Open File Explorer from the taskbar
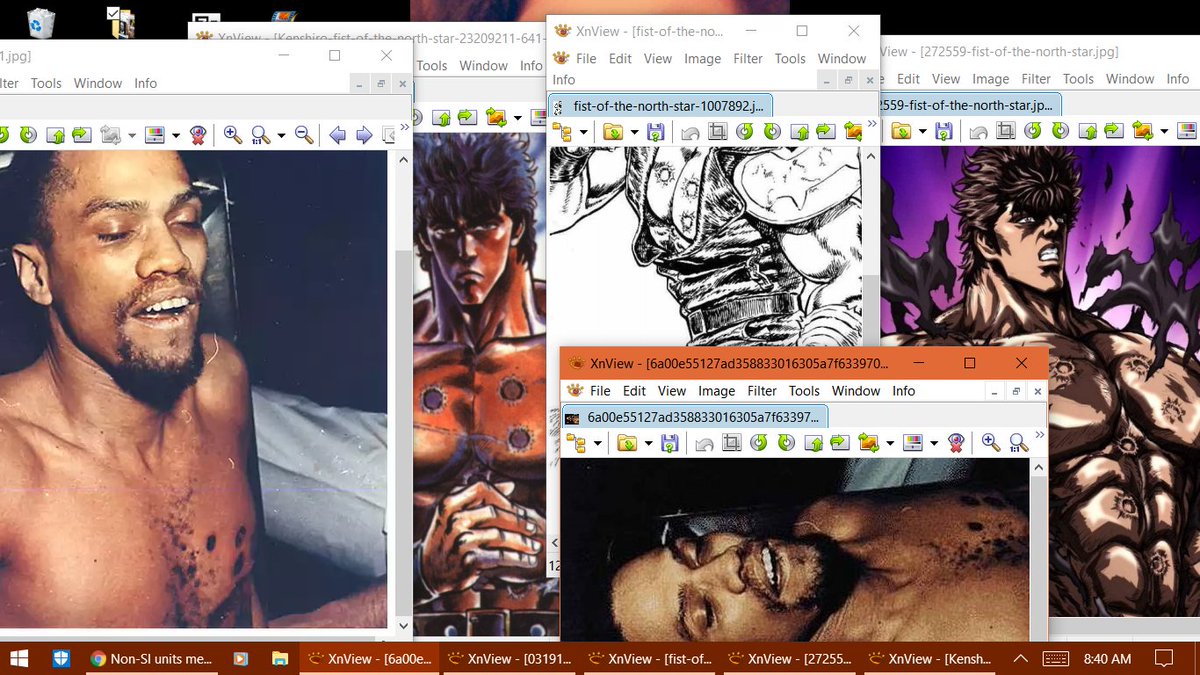The height and width of the screenshot is (675, 1200). [280, 658]
